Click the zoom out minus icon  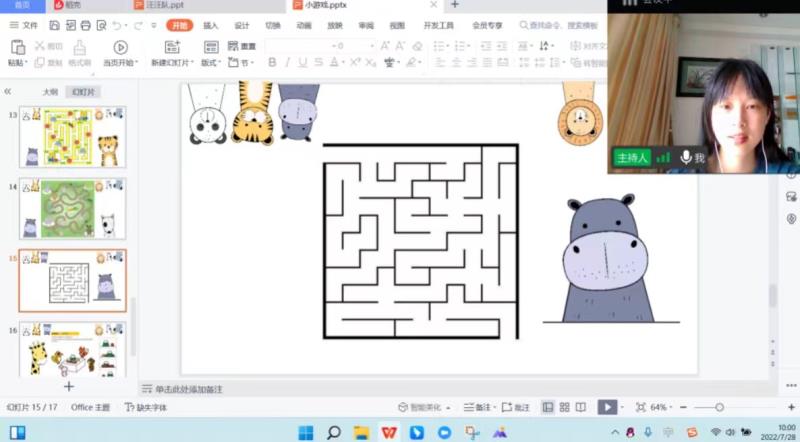click(683, 407)
